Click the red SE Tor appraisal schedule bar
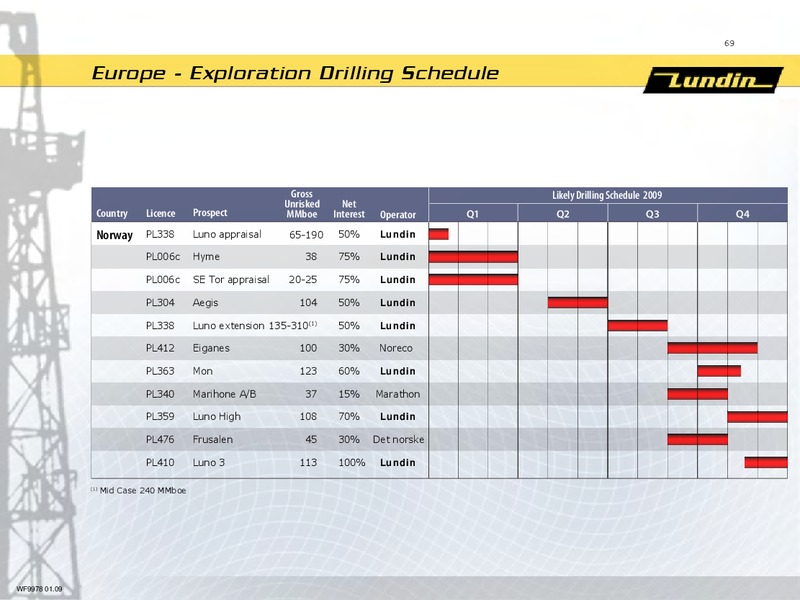 pyautogui.click(x=473, y=280)
